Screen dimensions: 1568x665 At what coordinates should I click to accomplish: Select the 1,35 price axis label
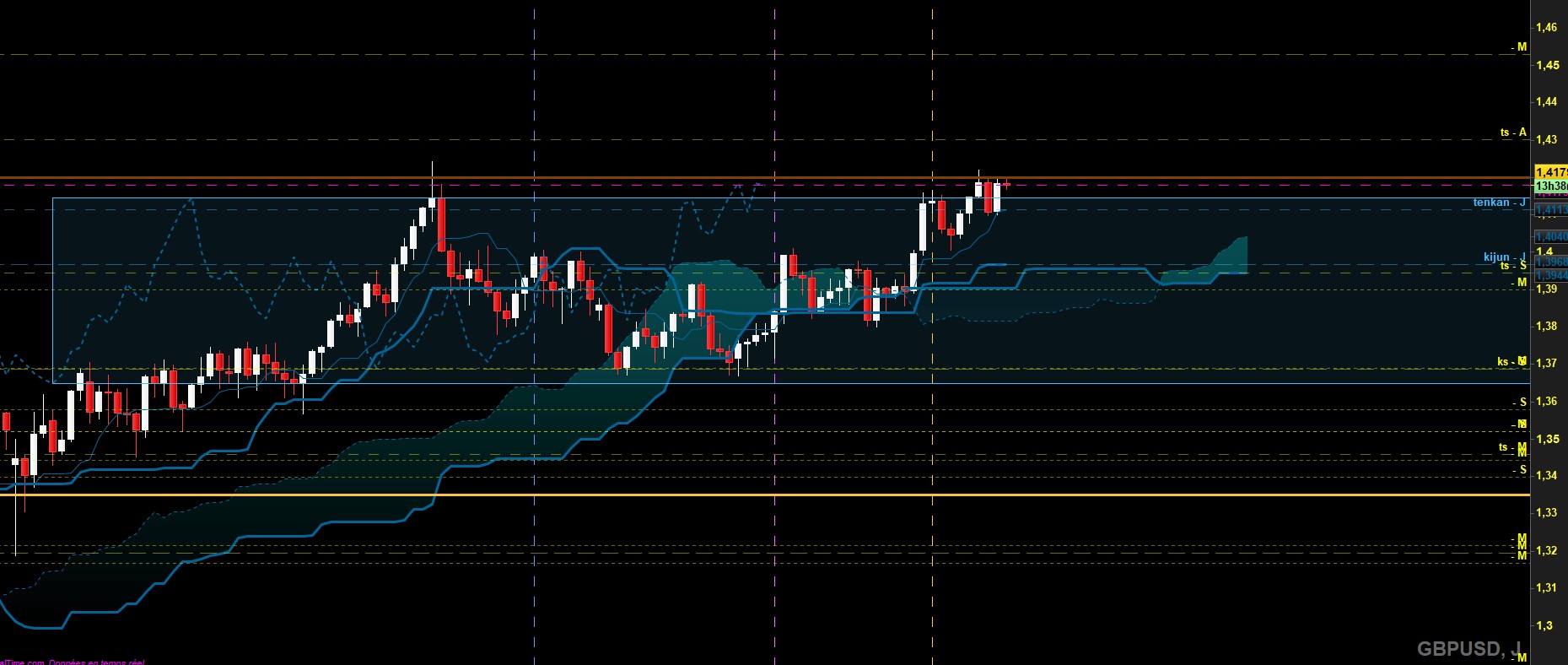(x=1547, y=439)
